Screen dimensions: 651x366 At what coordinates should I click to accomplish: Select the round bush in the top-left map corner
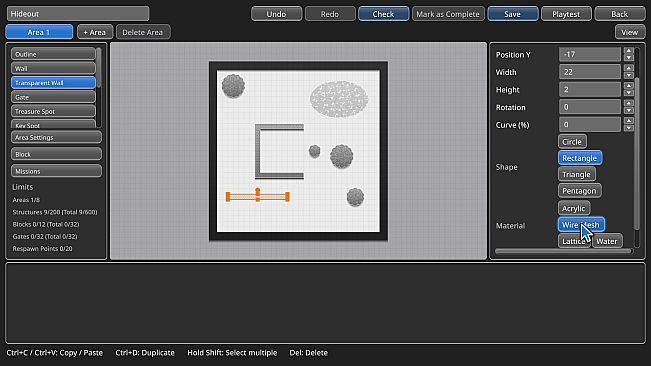233,86
